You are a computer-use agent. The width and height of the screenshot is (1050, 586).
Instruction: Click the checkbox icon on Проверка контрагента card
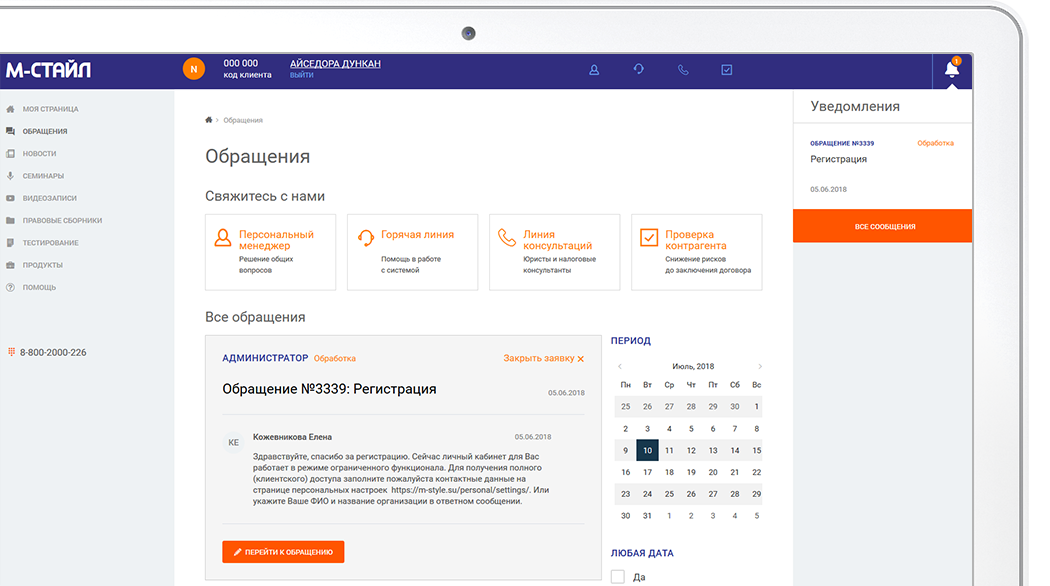(649, 238)
